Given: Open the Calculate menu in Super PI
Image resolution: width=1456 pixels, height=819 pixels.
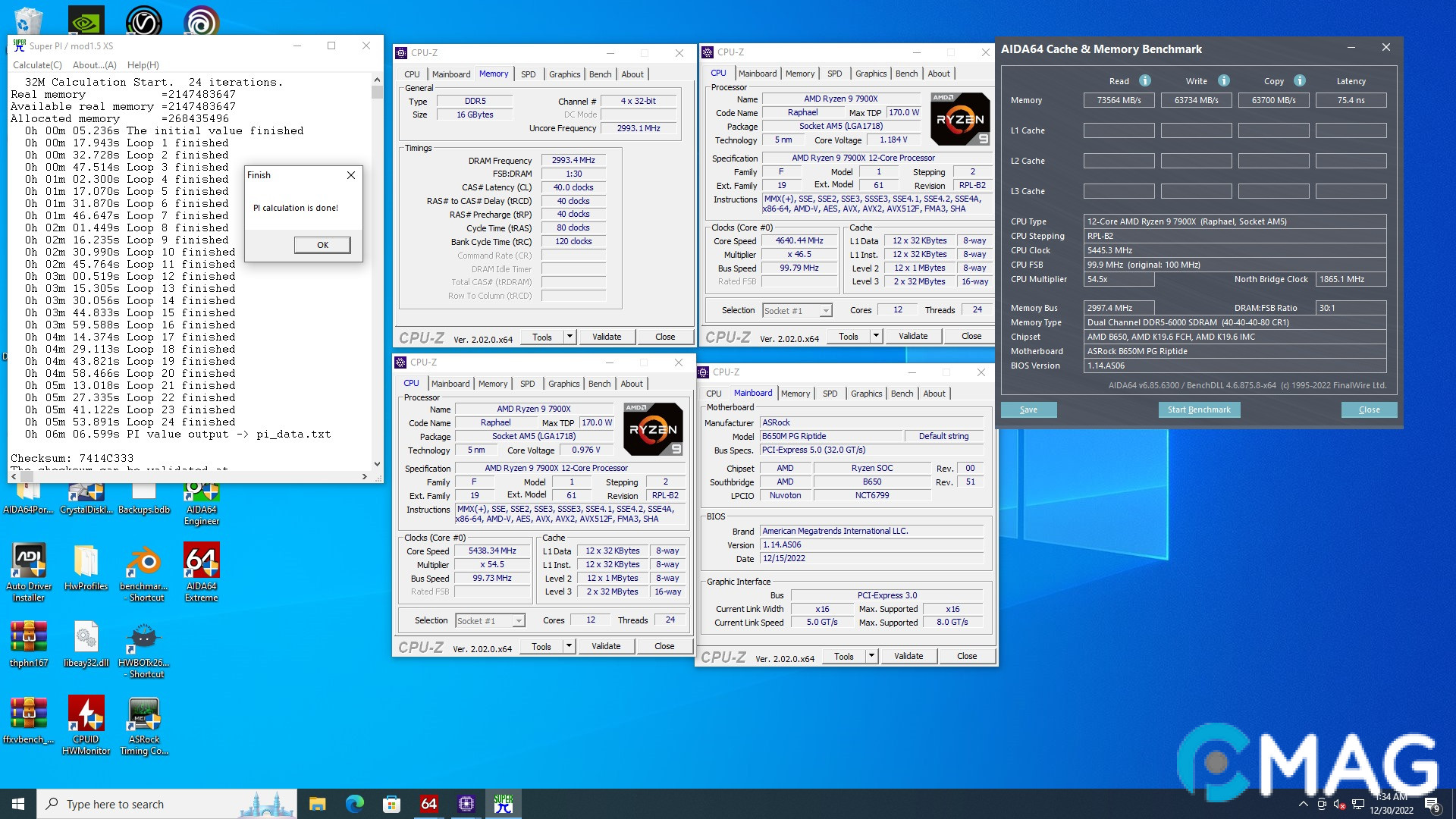Looking at the screenshot, I should [x=37, y=64].
